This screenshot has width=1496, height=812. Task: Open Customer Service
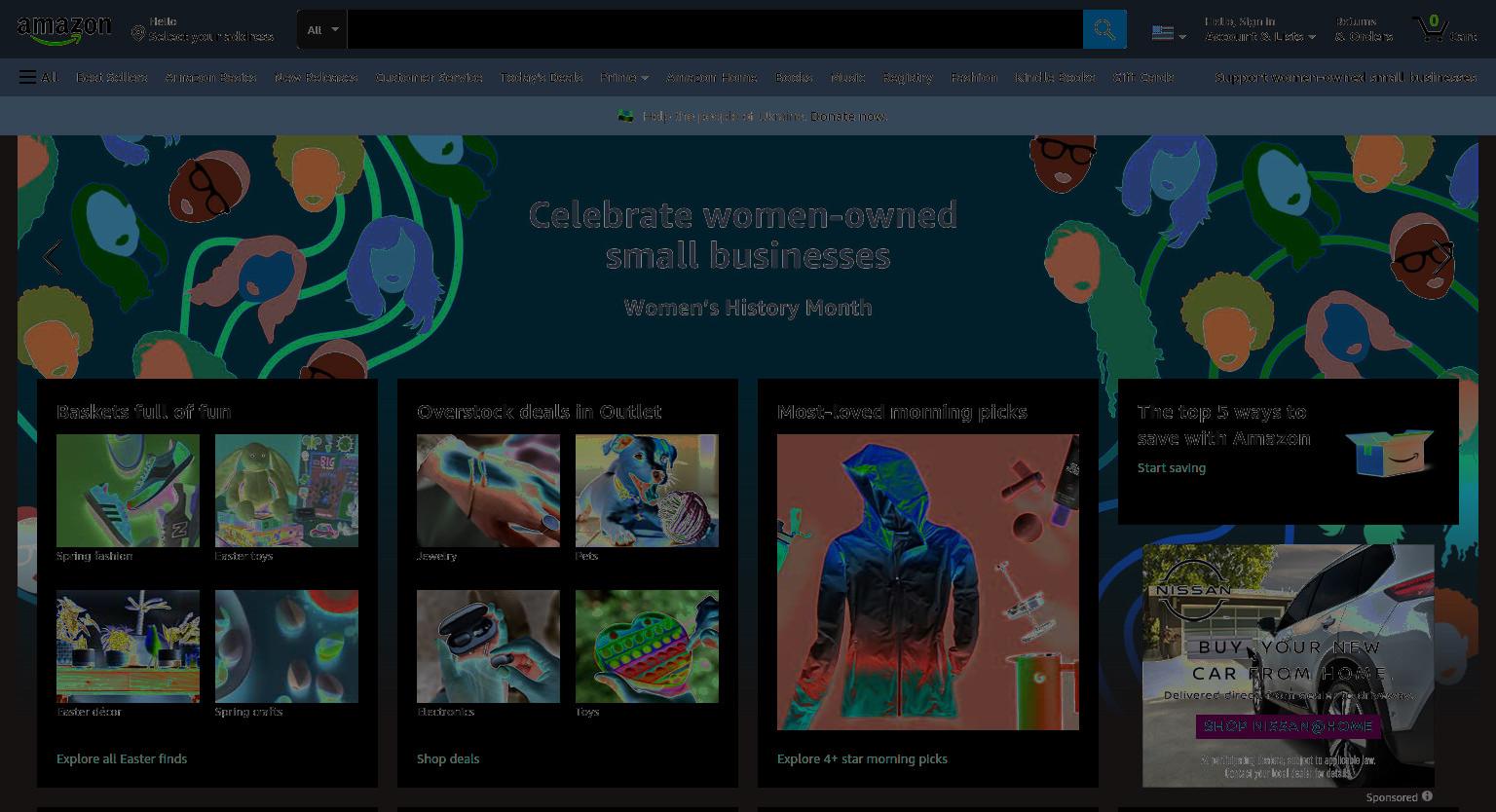[x=429, y=77]
